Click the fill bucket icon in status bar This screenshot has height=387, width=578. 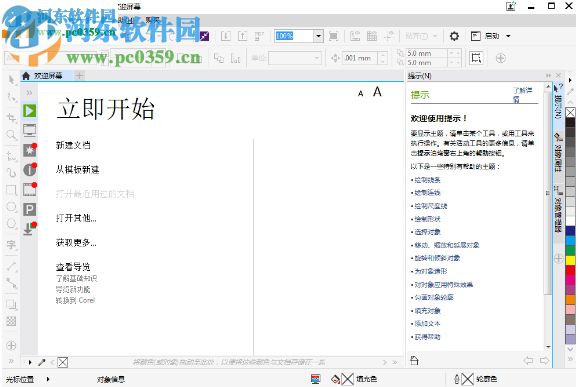tap(335, 379)
